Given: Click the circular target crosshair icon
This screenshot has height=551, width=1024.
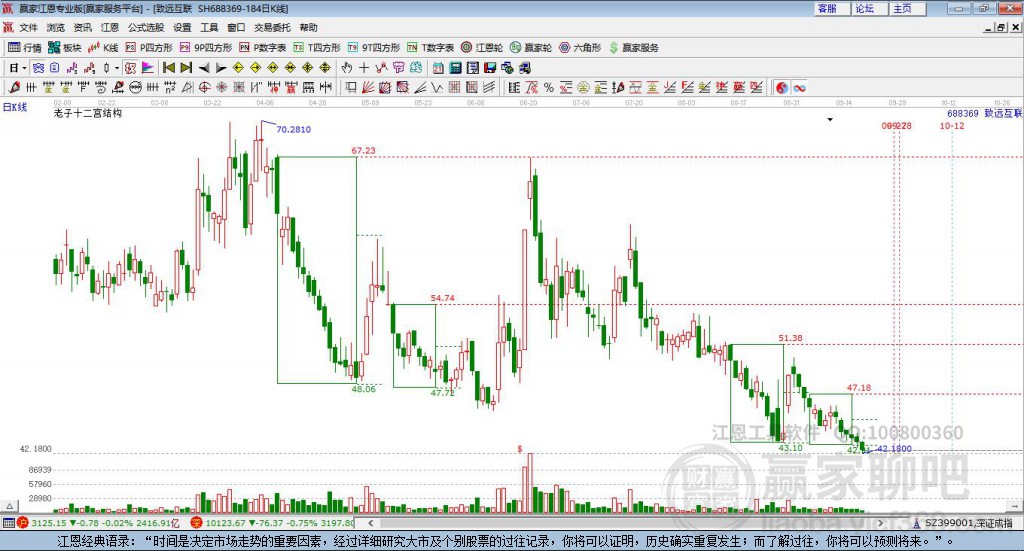Looking at the screenshot, I should click(204, 87).
